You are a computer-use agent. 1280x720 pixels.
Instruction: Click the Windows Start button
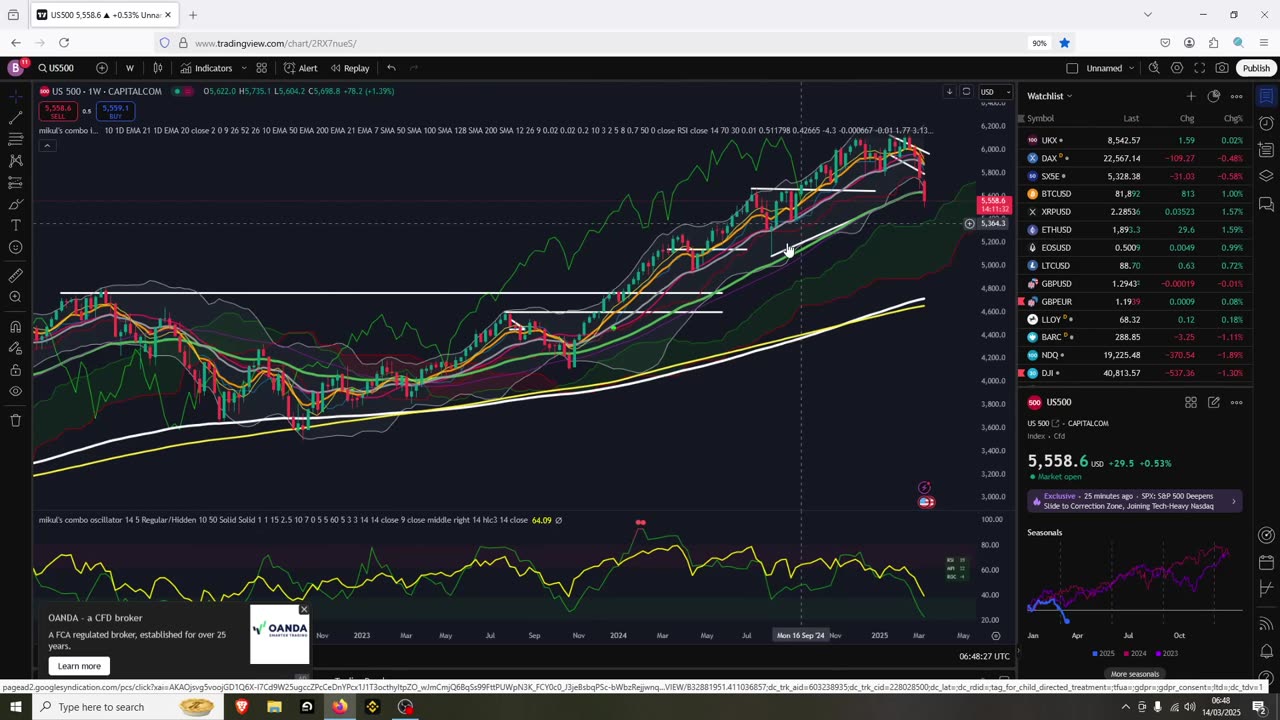coord(15,707)
